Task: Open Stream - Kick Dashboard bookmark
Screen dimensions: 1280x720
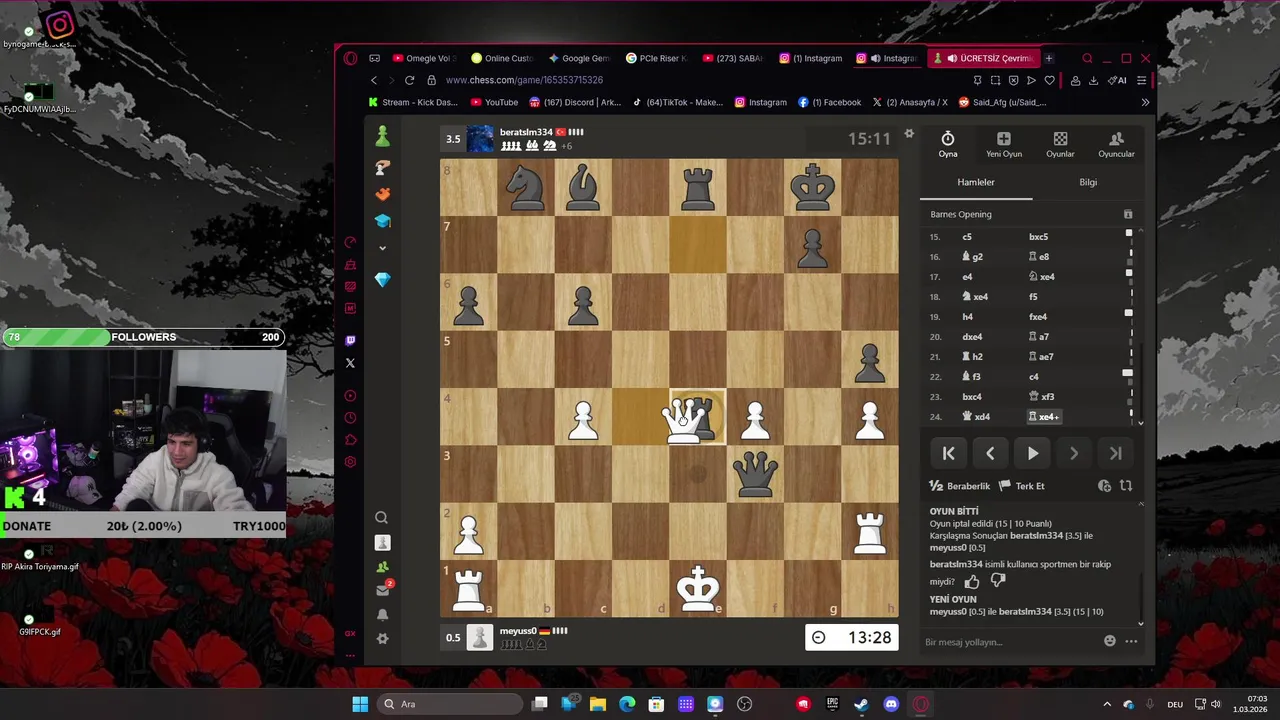Action: (413, 102)
